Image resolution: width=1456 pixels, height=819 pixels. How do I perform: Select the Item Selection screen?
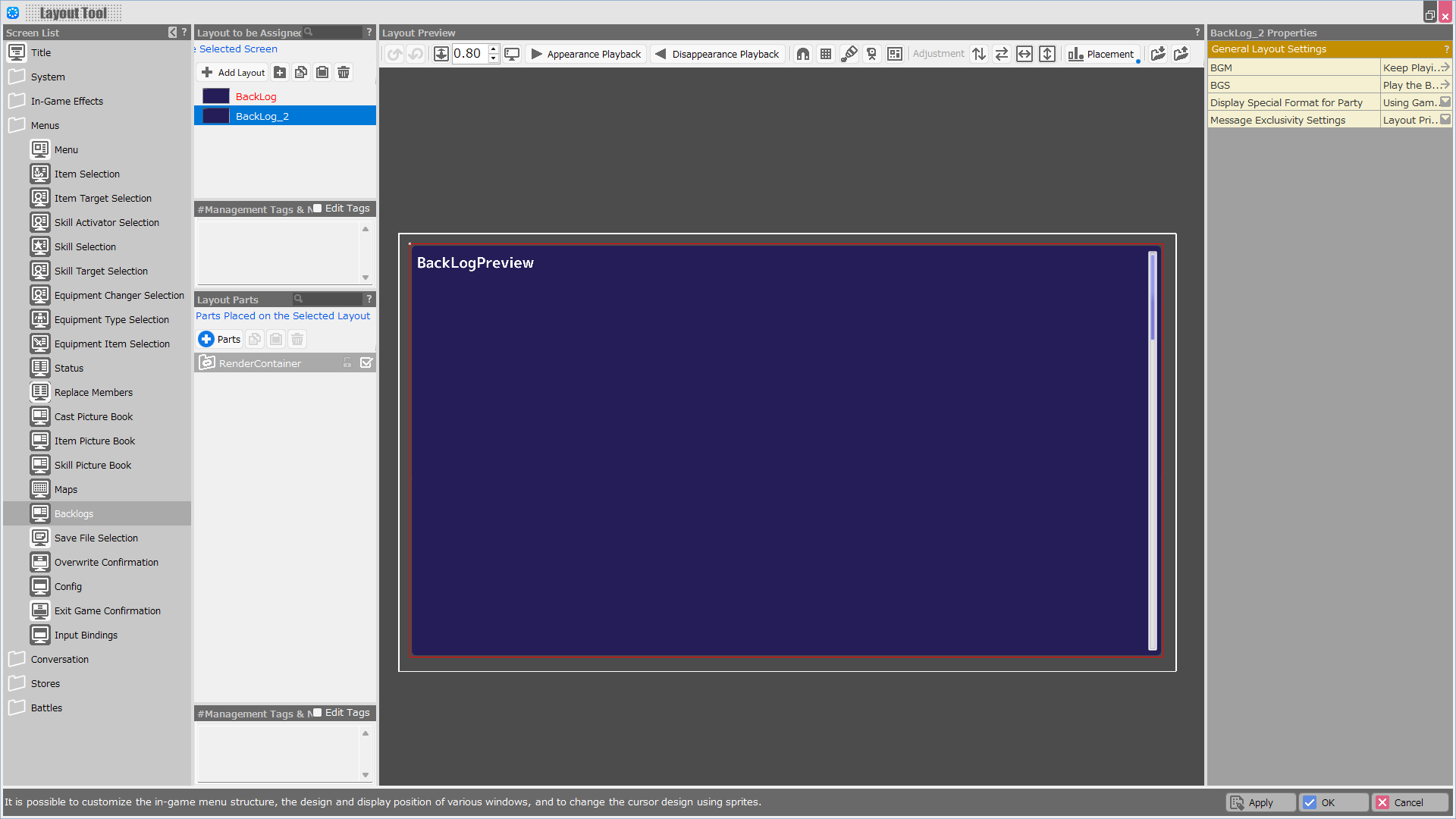pyautogui.click(x=97, y=174)
